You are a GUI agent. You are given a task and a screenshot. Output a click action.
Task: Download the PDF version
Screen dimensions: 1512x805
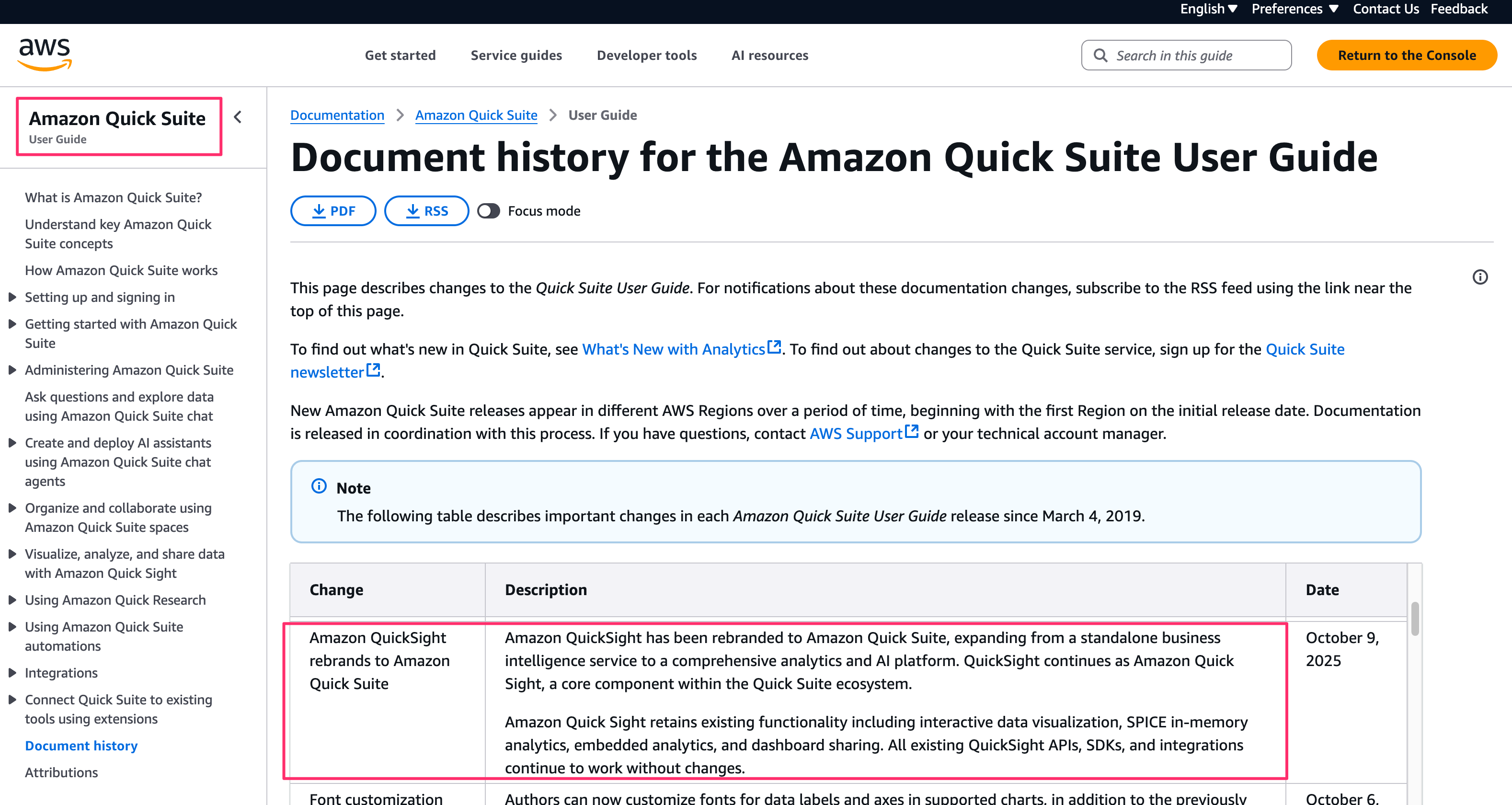pyautogui.click(x=333, y=211)
